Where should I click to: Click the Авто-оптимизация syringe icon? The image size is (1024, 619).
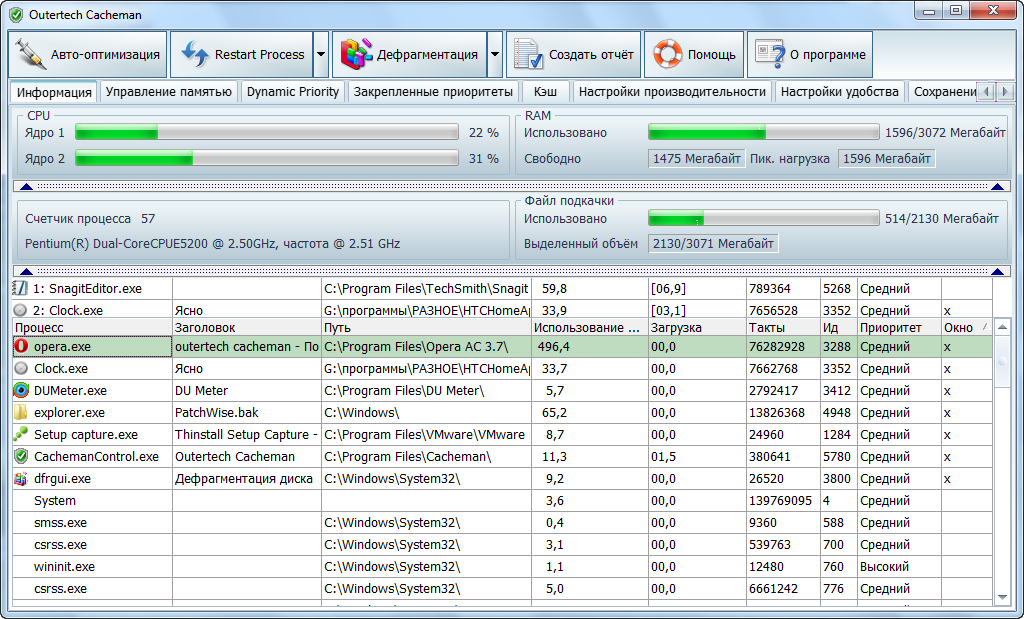pyautogui.click(x=30, y=54)
